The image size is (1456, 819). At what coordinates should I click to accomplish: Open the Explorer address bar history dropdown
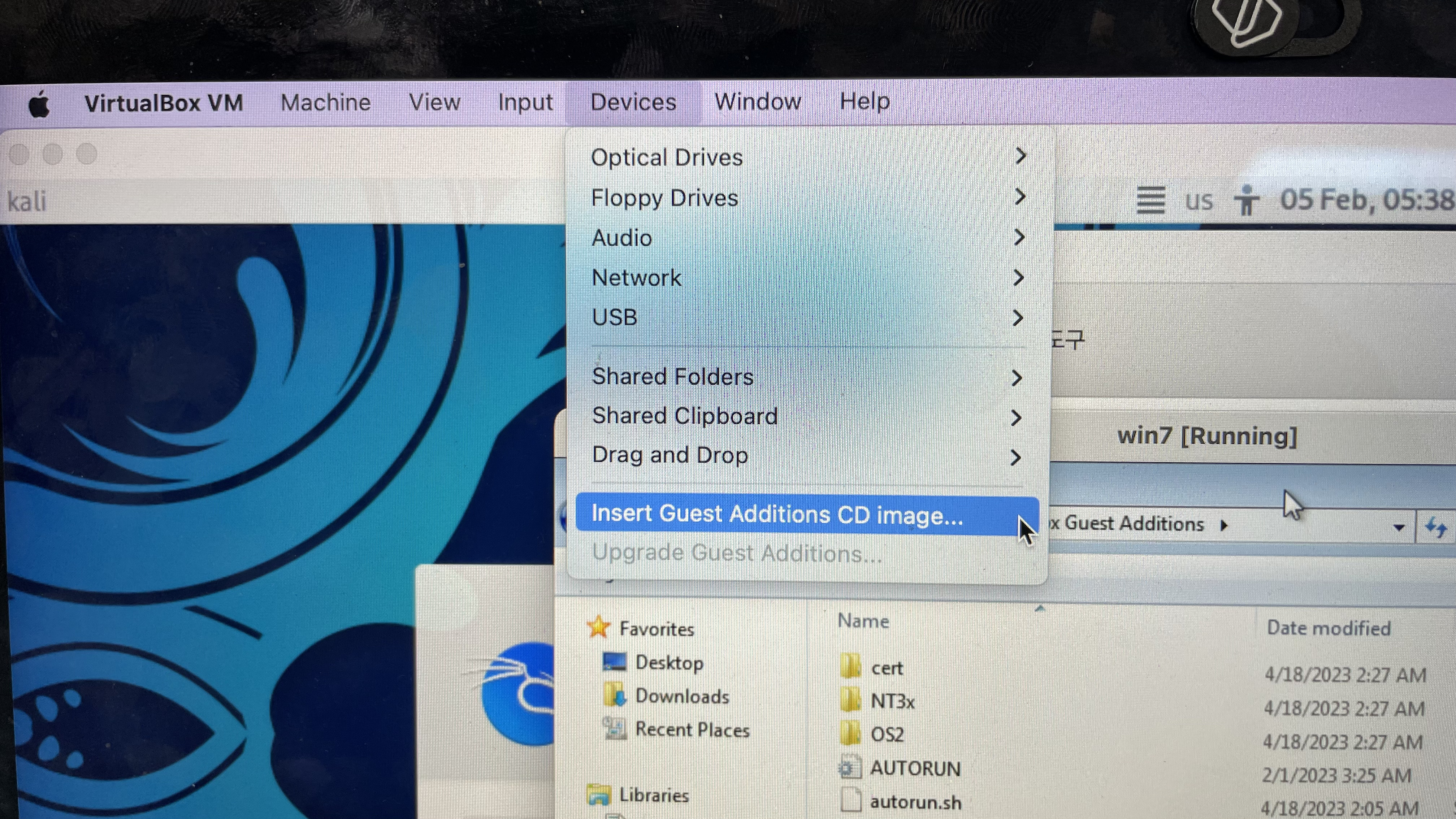pyautogui.click(x=1398, y=527)
